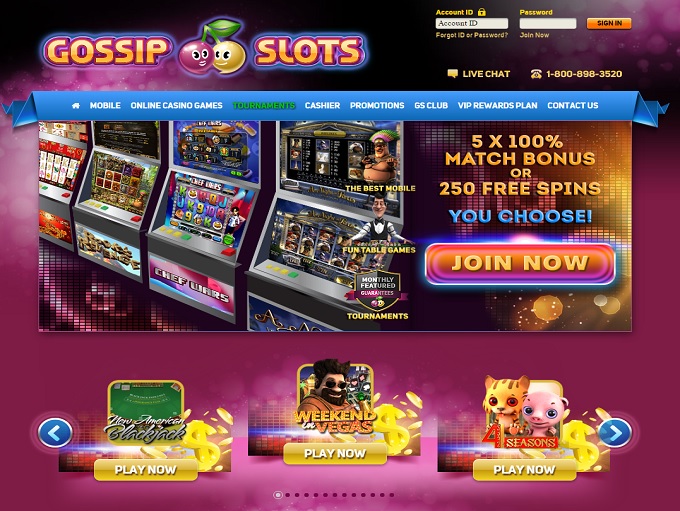Select the first carousel pagination dot
680x511 pixels.
point(278,495)
